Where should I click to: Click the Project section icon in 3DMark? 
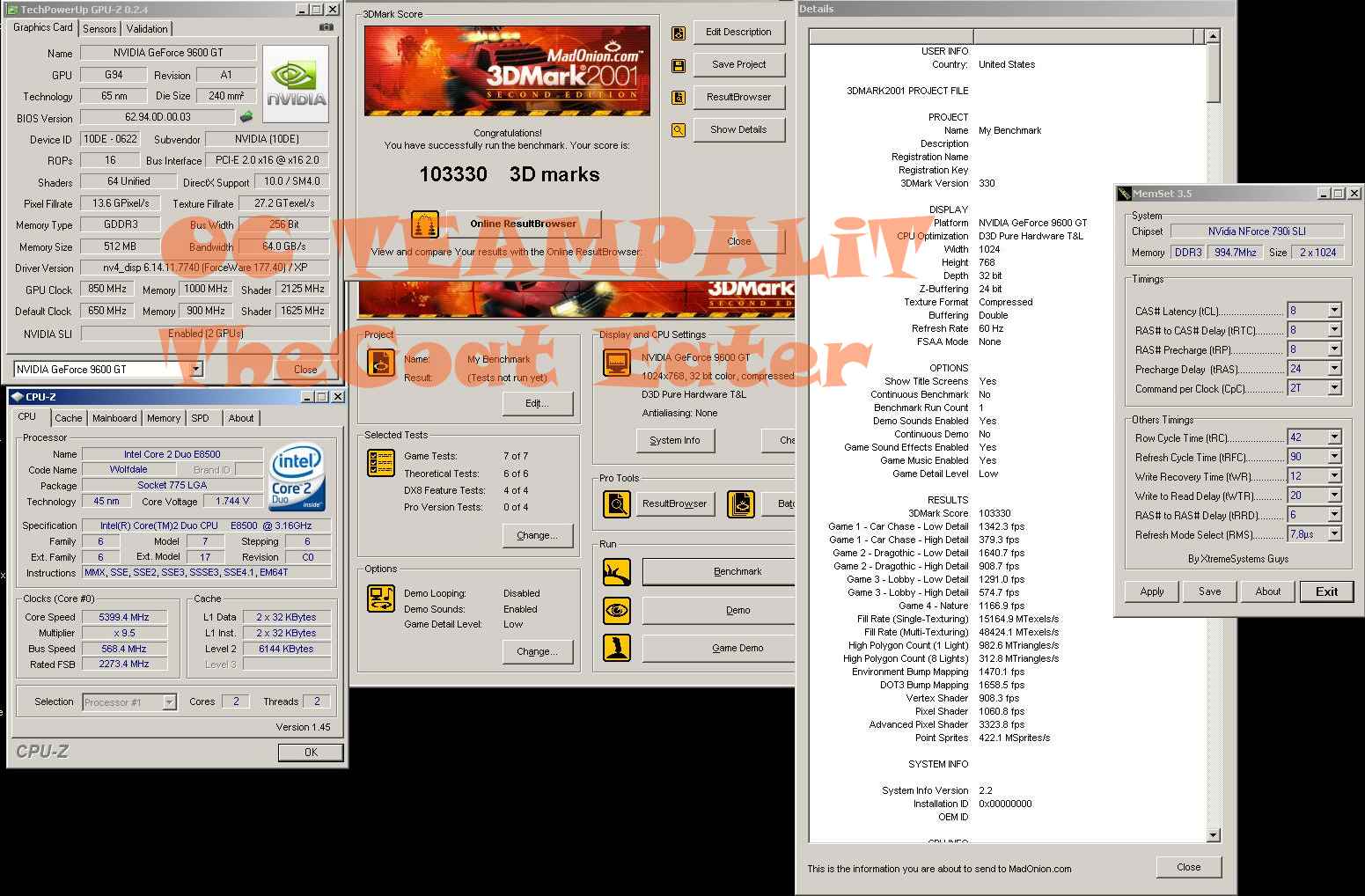(x=381, y=362)
